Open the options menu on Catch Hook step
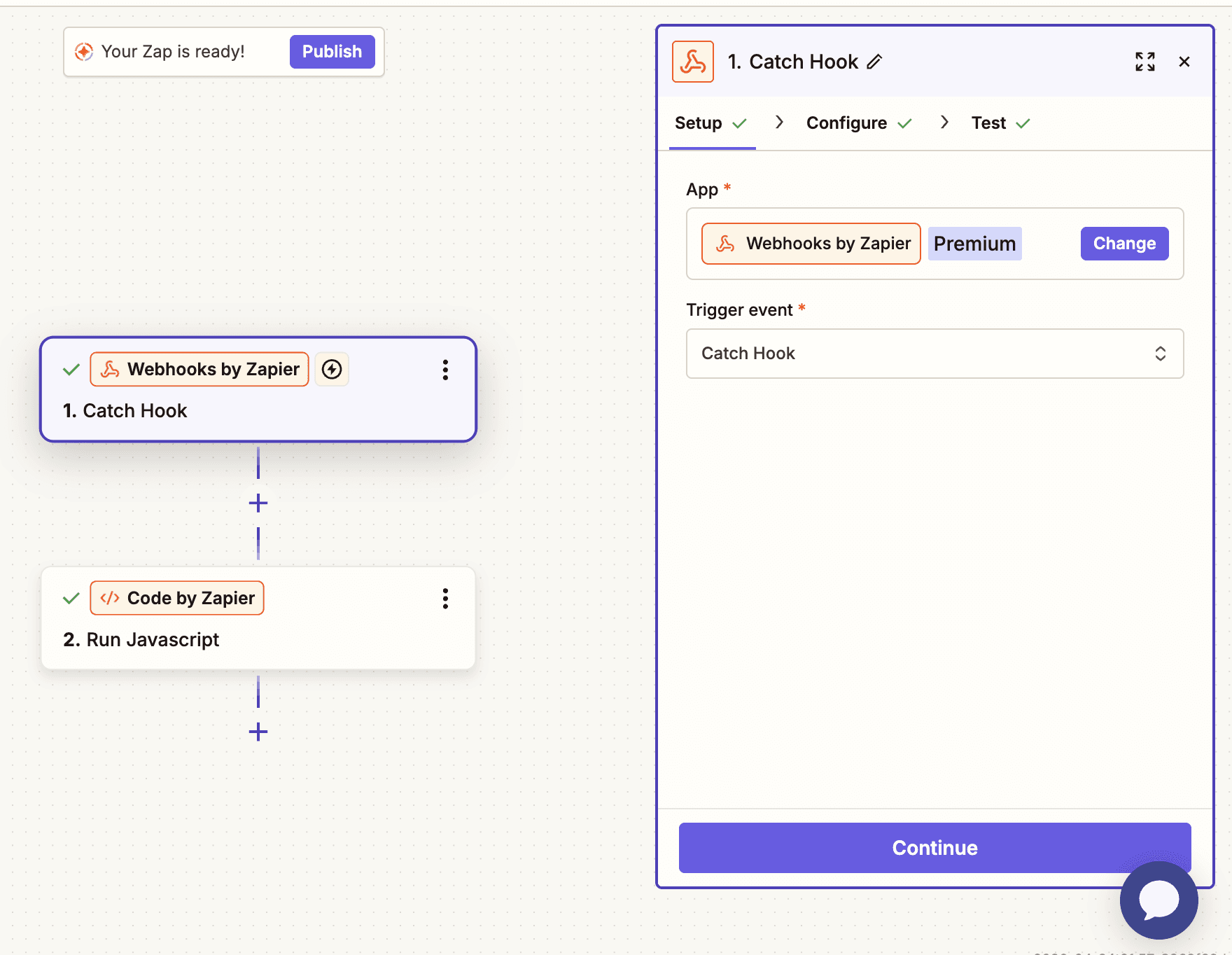The height and width of the screenshot is (955, 1232). pos(445,370)
